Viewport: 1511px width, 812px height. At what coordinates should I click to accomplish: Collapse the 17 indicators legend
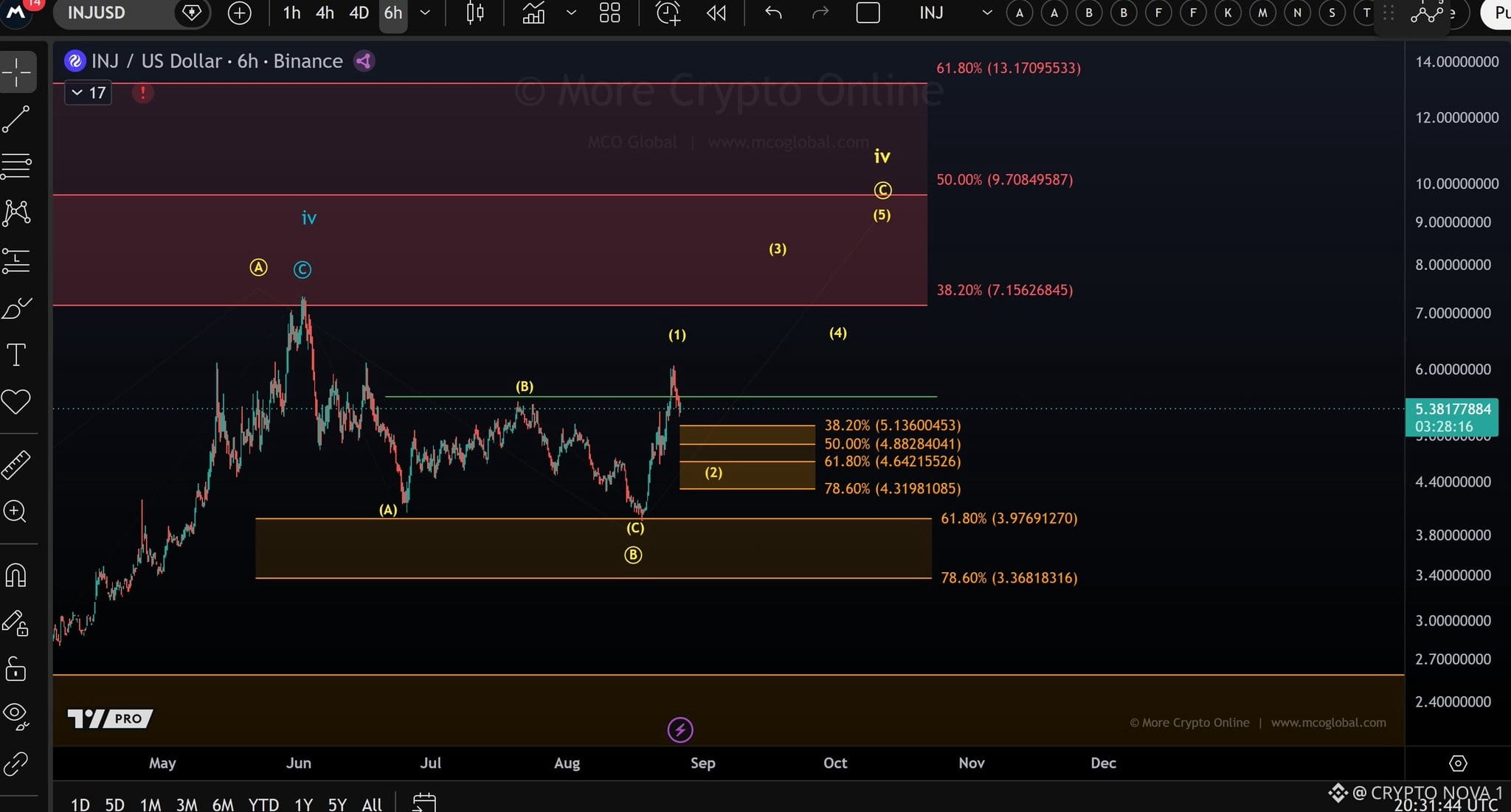(88, 93)
